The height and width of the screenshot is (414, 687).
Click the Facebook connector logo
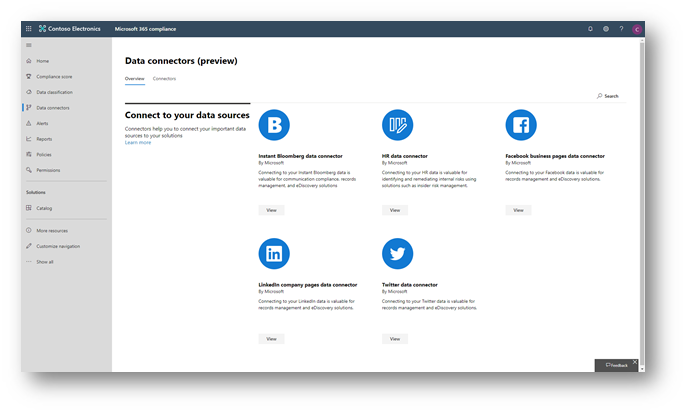521,125
